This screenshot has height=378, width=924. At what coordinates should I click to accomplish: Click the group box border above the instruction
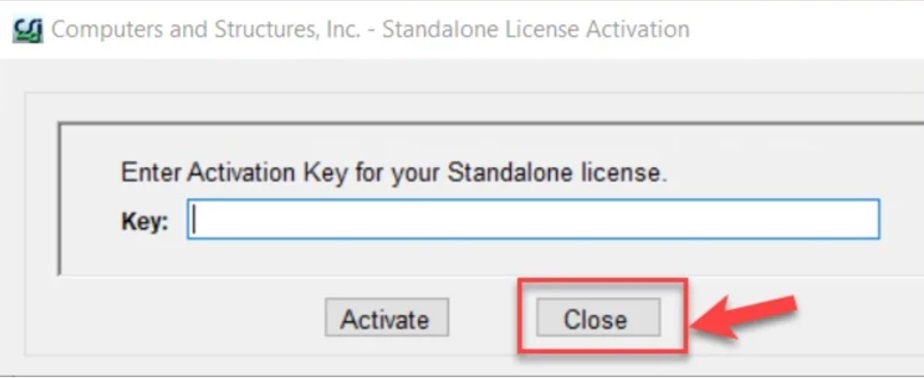(489, 123)
